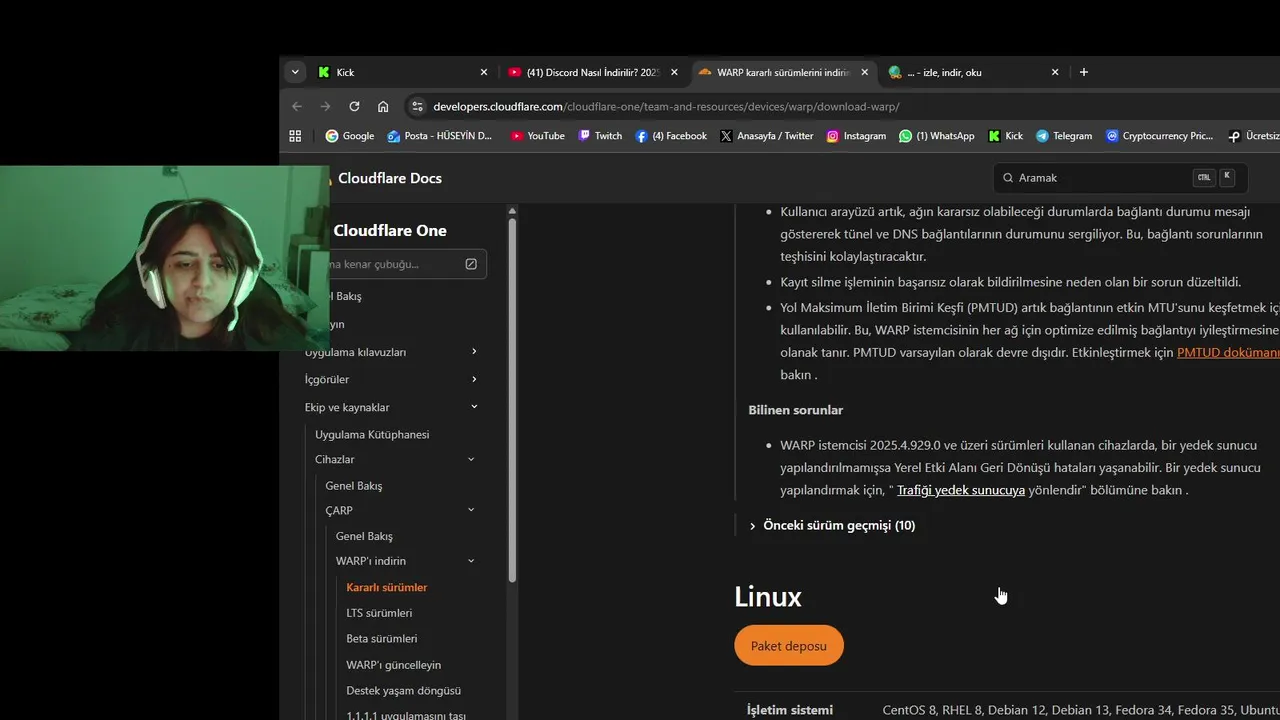This screenshot has width=1280, height=720.
Task: Click the Linux section heading
Action: click(768, 597)
